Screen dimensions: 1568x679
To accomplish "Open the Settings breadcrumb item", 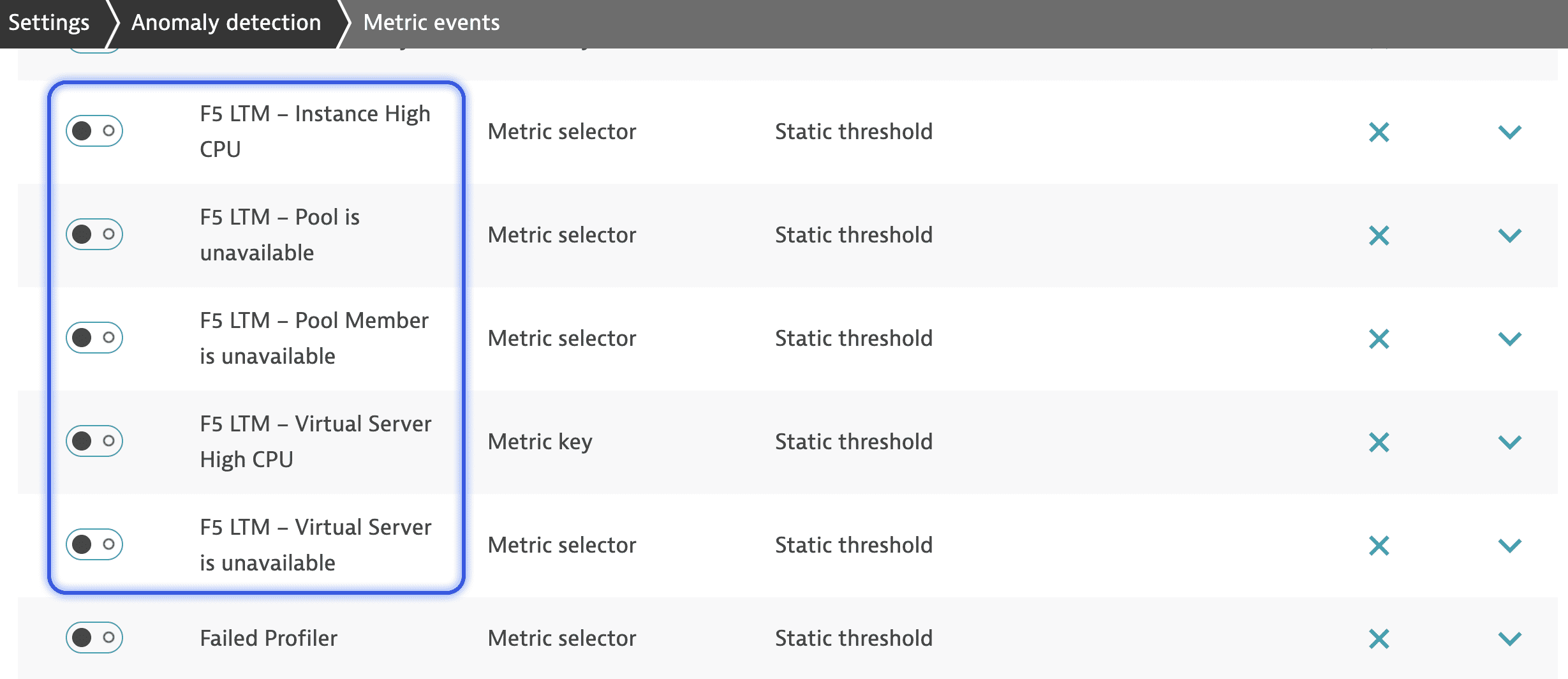I will coord(49,22).
